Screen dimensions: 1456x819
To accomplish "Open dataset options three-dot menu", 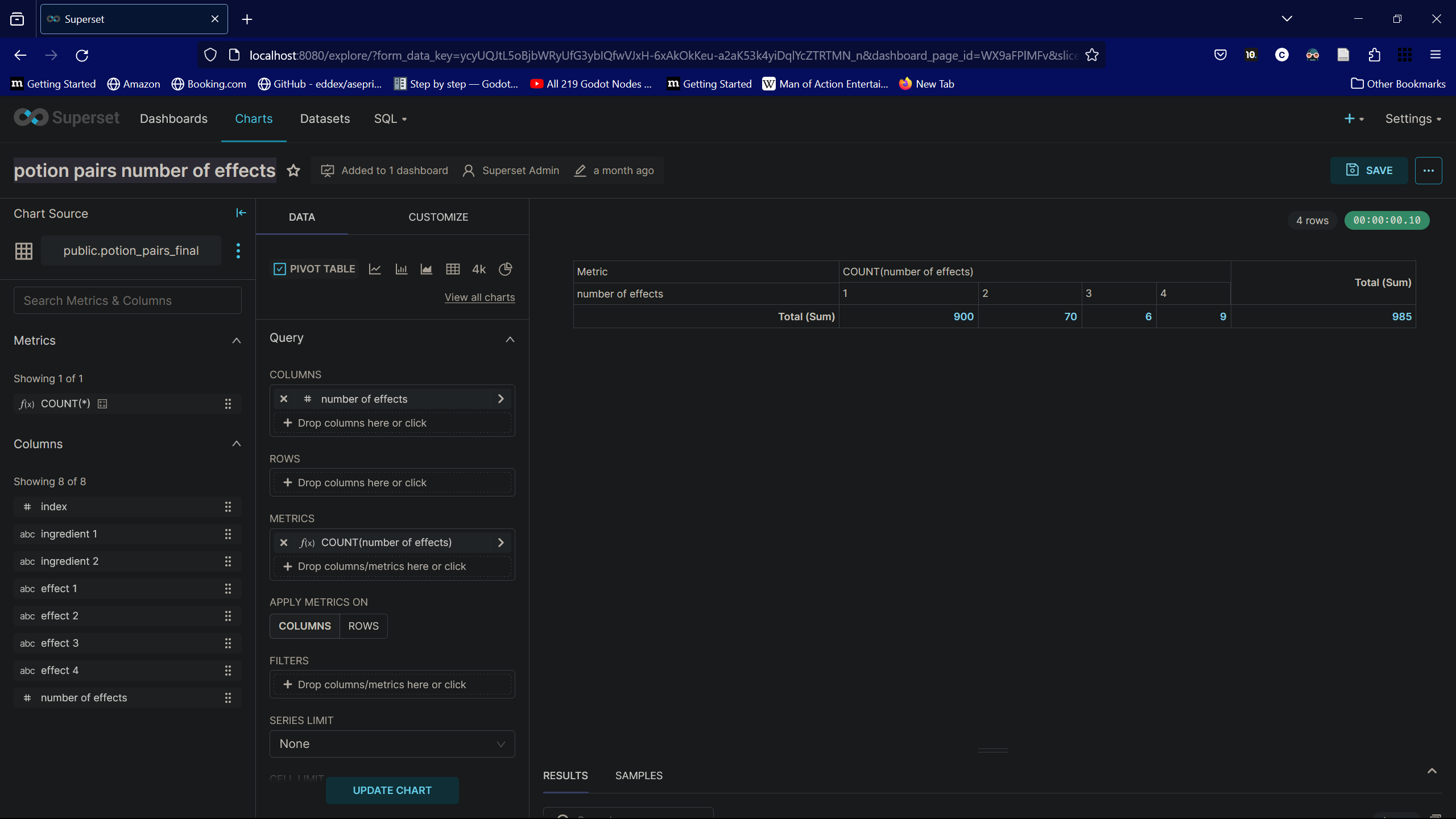I will [x=238, y=251].
